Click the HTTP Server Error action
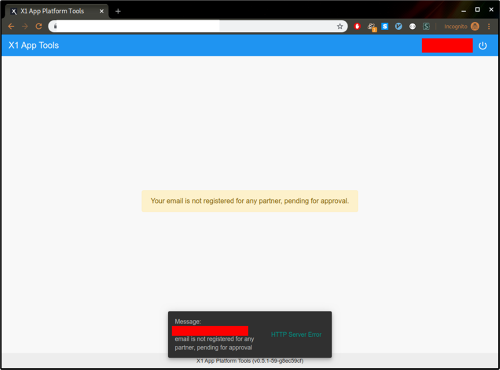This screenshot has height=370, width=500. coord(296,334)
